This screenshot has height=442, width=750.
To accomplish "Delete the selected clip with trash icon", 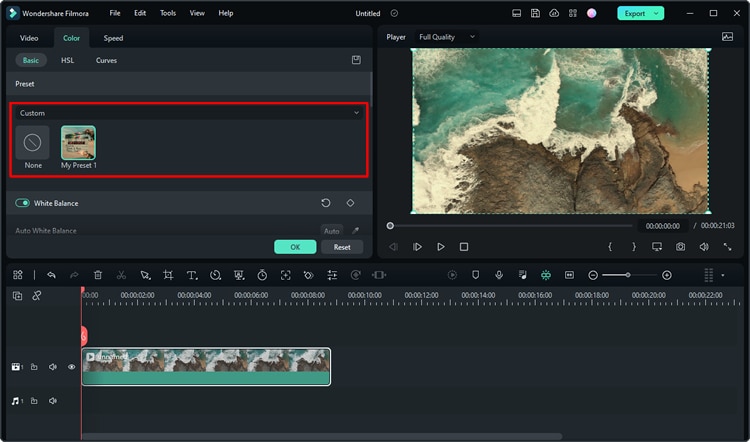I will tap(98, 275).
